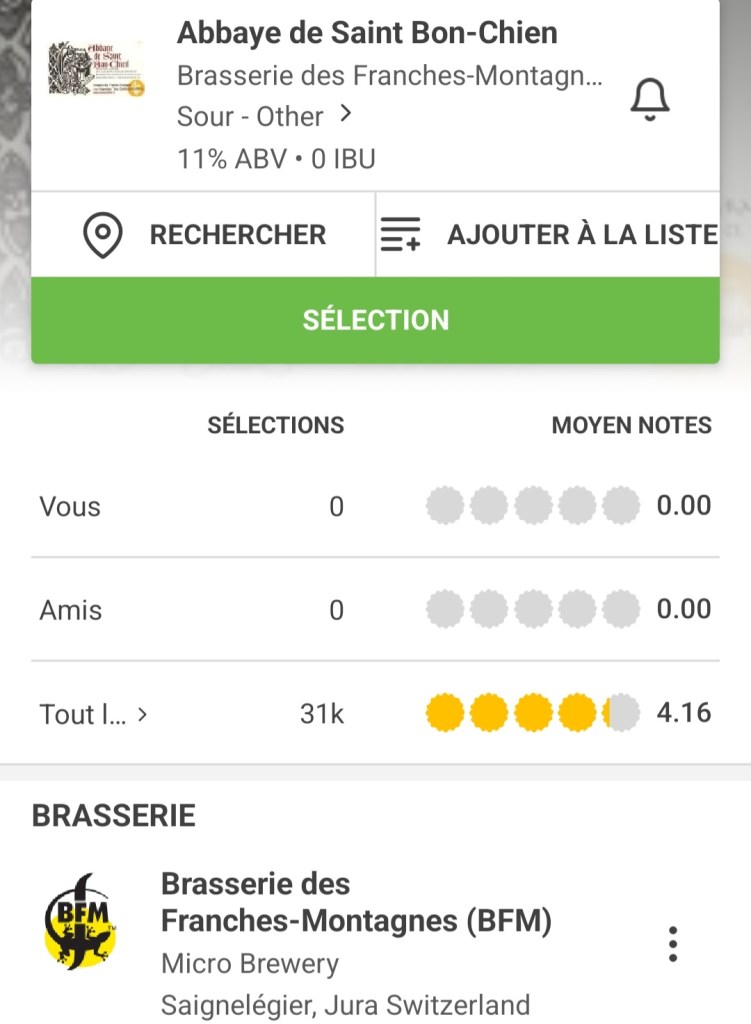Tap the global 4.16 star rating
The image size is (751, 1024).
click(532, 713)
